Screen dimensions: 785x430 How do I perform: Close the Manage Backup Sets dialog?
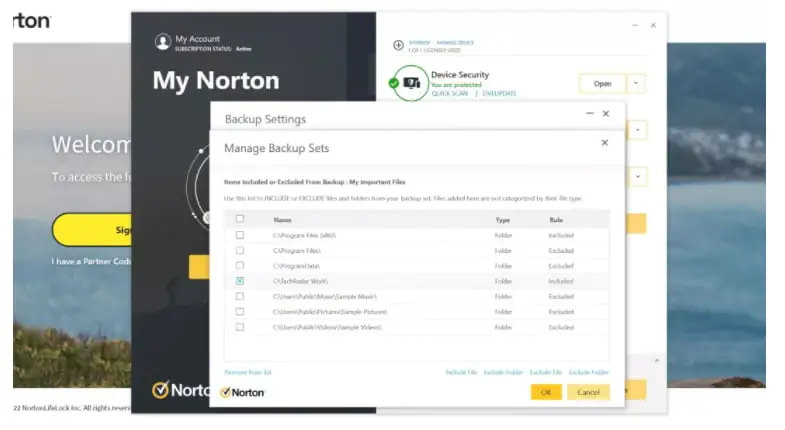click(x=604, y=143)
